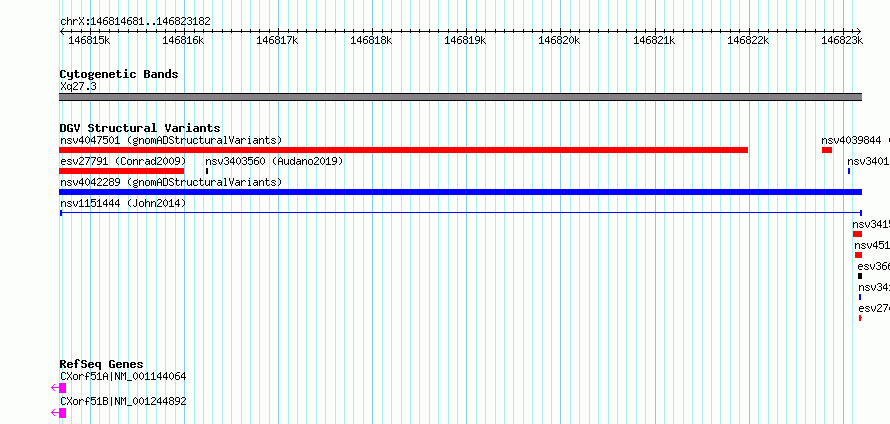
Task: Click the 146815k ruler tick label
Action: tap(89, 40)
